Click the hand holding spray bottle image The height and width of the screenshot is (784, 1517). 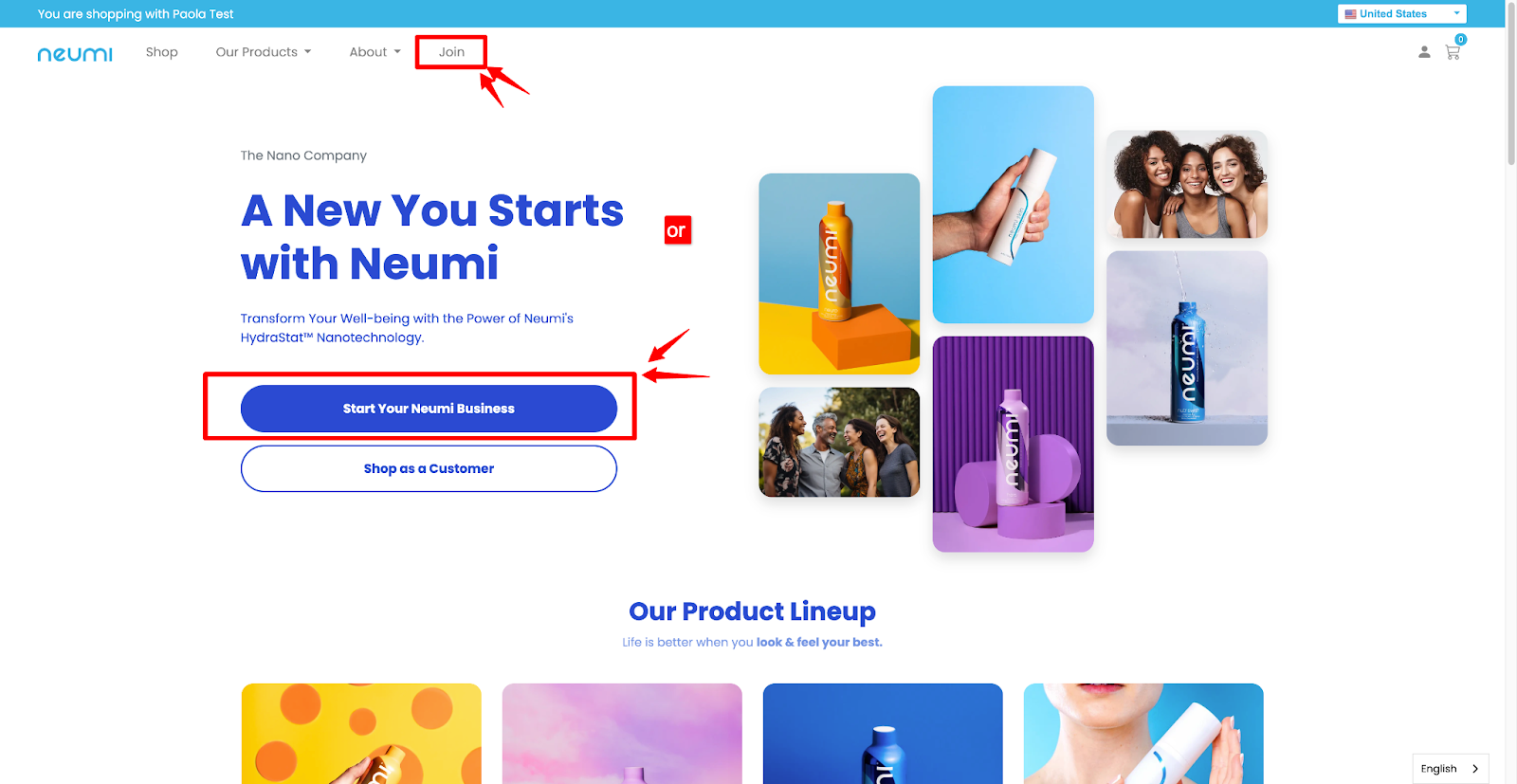1013,205
